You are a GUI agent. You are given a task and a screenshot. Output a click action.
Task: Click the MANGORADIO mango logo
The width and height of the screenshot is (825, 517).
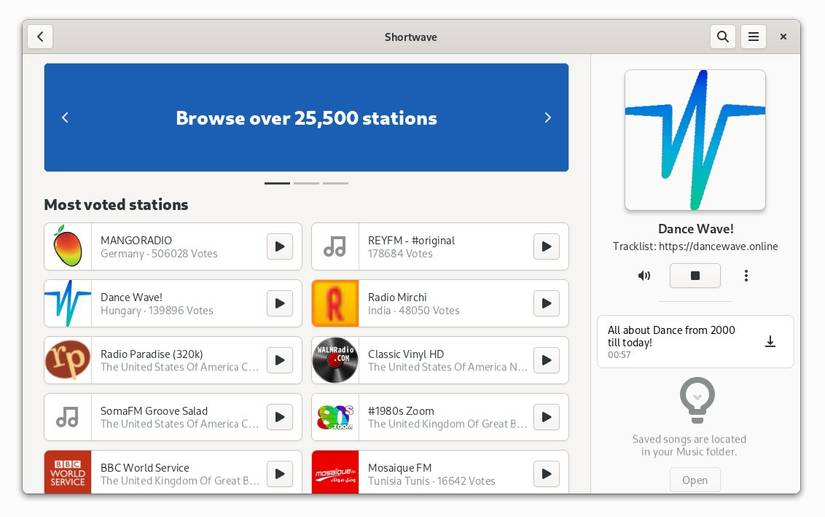[68, 247]
